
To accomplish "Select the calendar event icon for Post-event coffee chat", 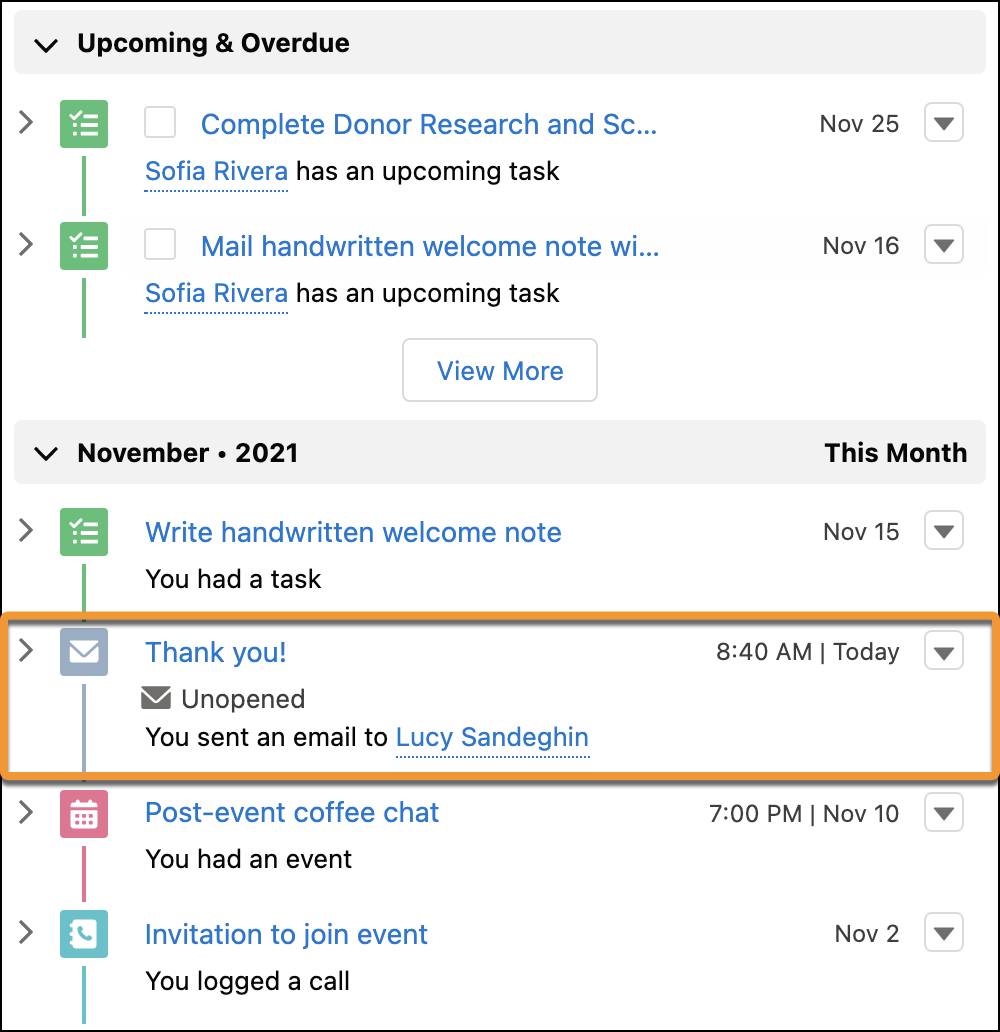I will pyautogui.click(x=83, y=814).
